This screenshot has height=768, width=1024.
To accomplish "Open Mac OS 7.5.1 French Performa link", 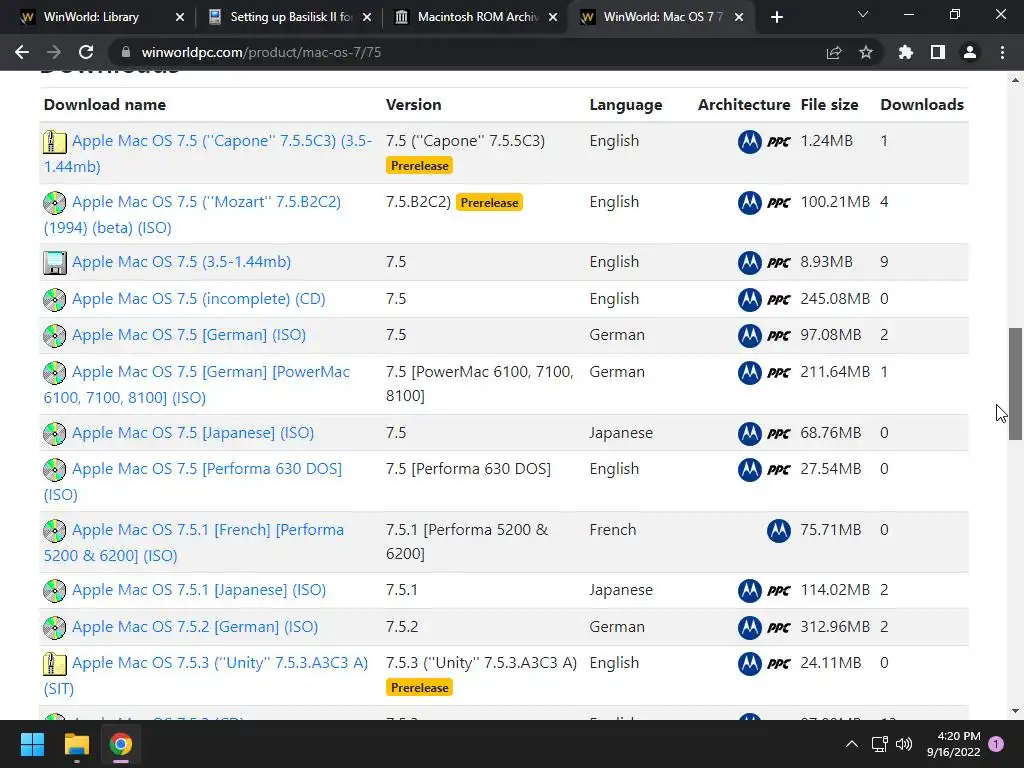I will tap(194, 543).
